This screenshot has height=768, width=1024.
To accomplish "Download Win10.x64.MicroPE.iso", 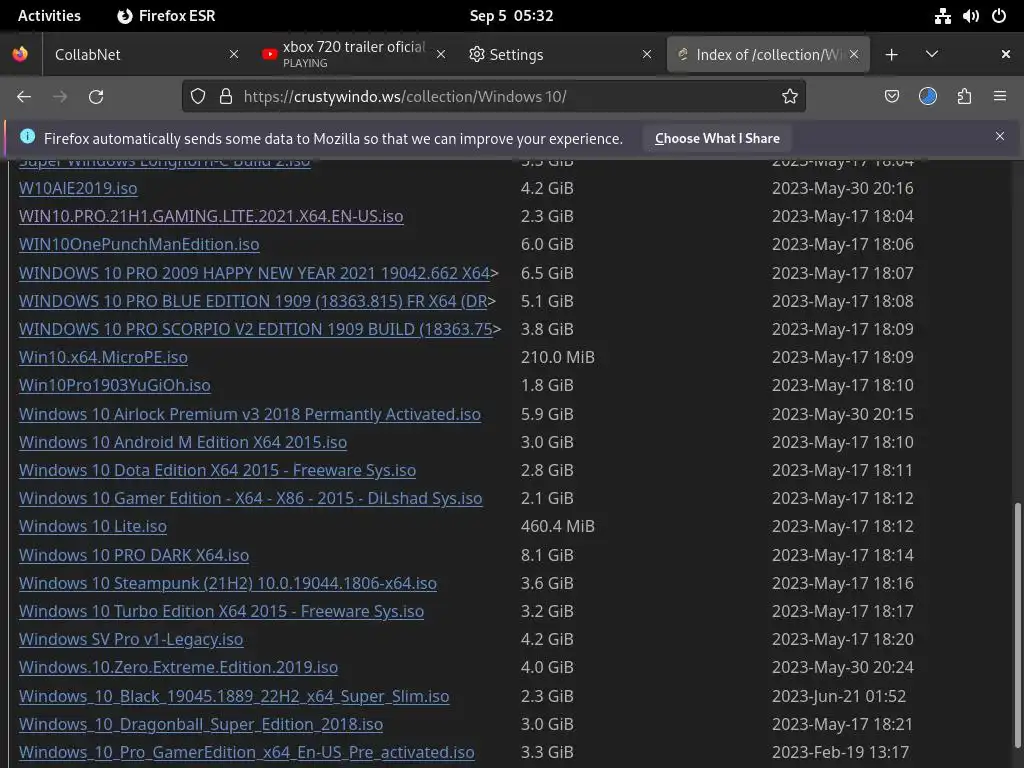I will 103,357.
